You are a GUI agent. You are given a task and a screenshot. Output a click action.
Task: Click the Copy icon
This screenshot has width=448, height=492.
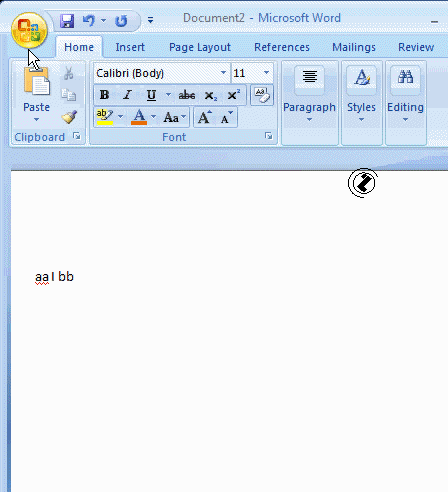[69, 95]
